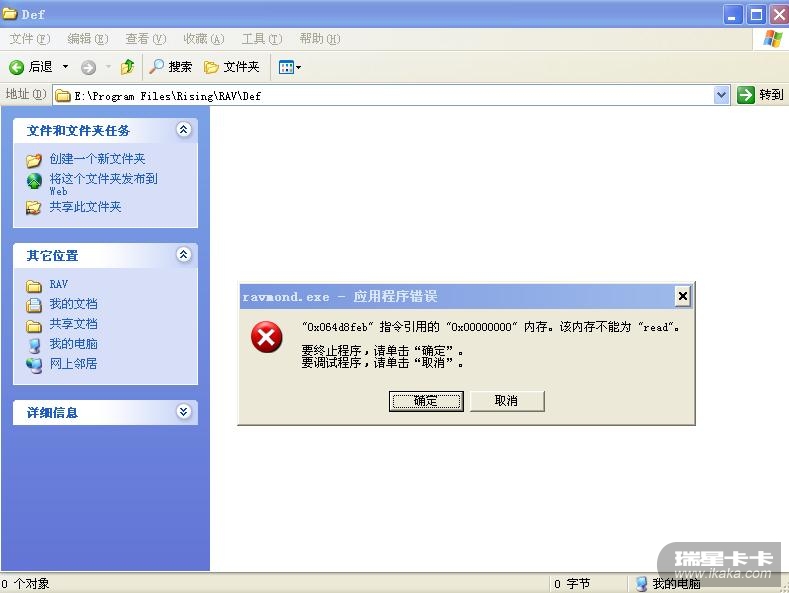Open the Back history dropdown arrow
Viewport: 789px width, 593px height.
(x=65, y=67)
